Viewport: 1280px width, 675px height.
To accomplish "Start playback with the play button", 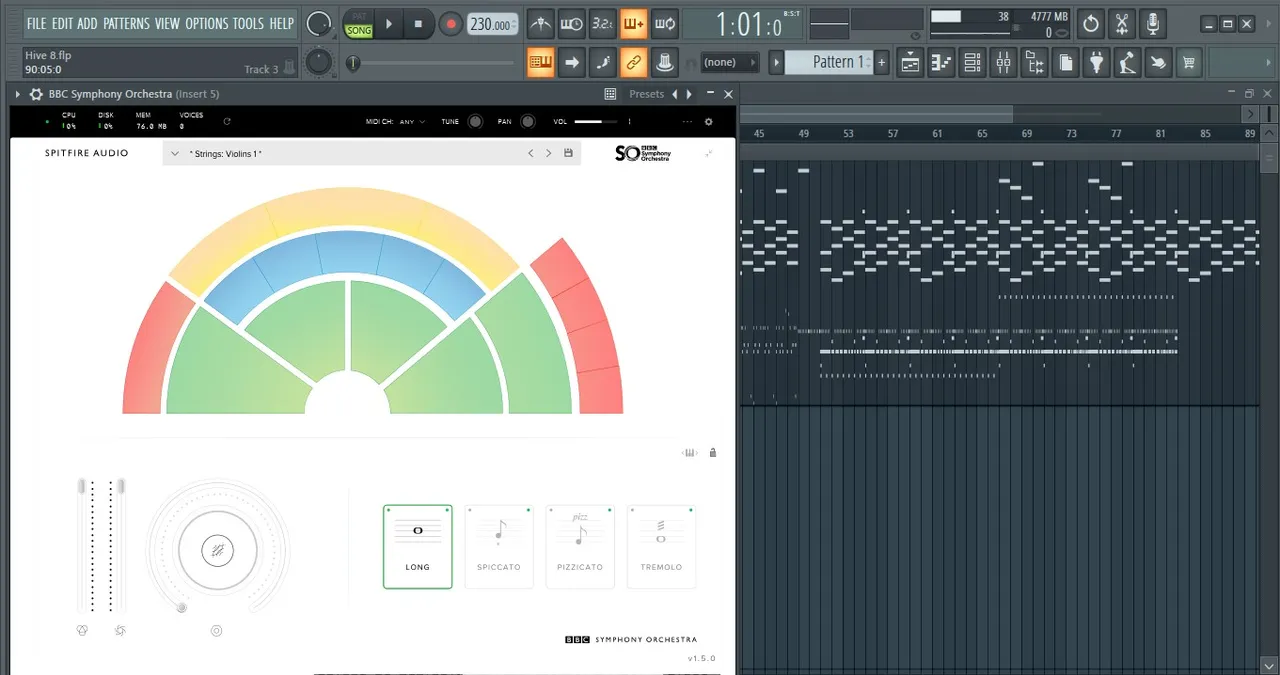I will pyautogui.click(x=389, y=23).
